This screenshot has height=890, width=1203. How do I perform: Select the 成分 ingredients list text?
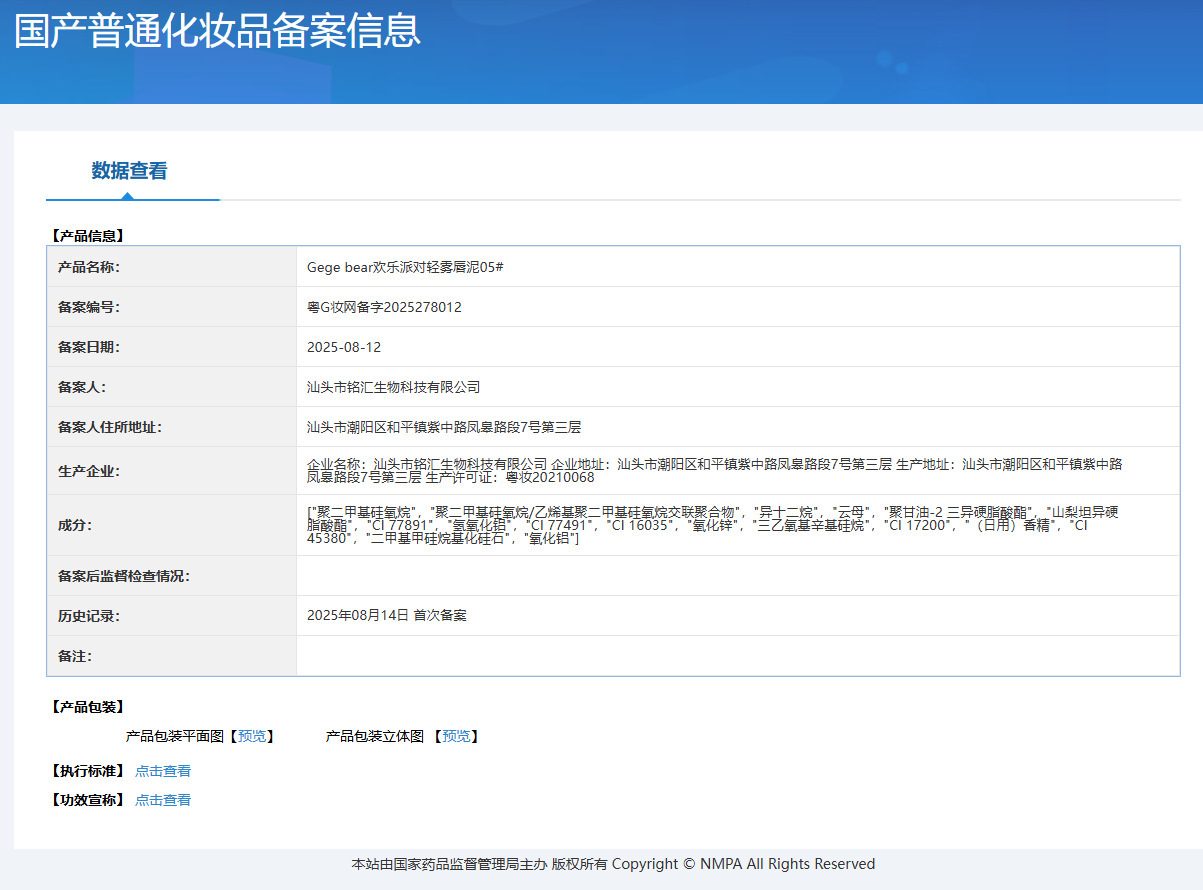712,525
